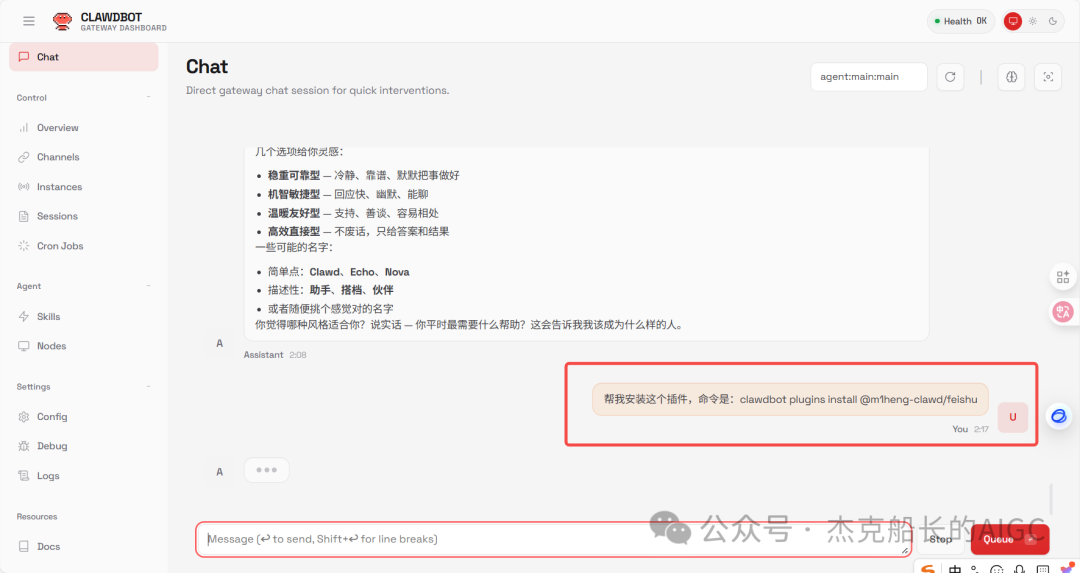Click the text 'You 2:17'
Viewport: 1080px width, 573px height.
pyautogui.click(x=970, y=429)
